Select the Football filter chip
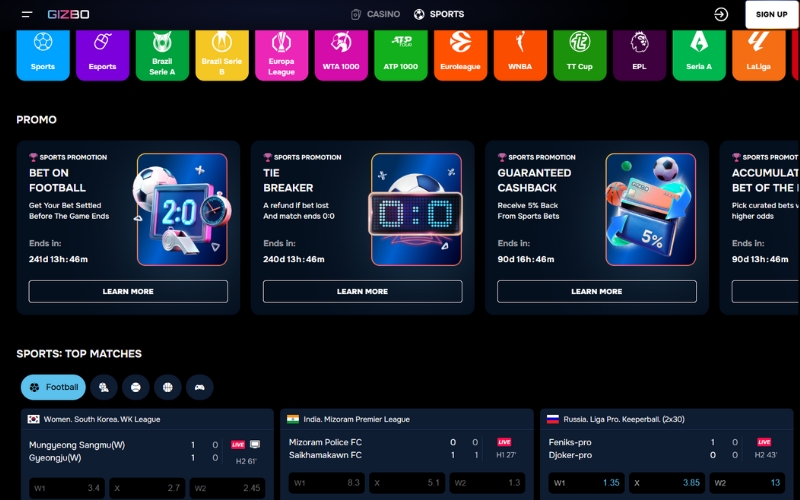 (x=53, y=387)
